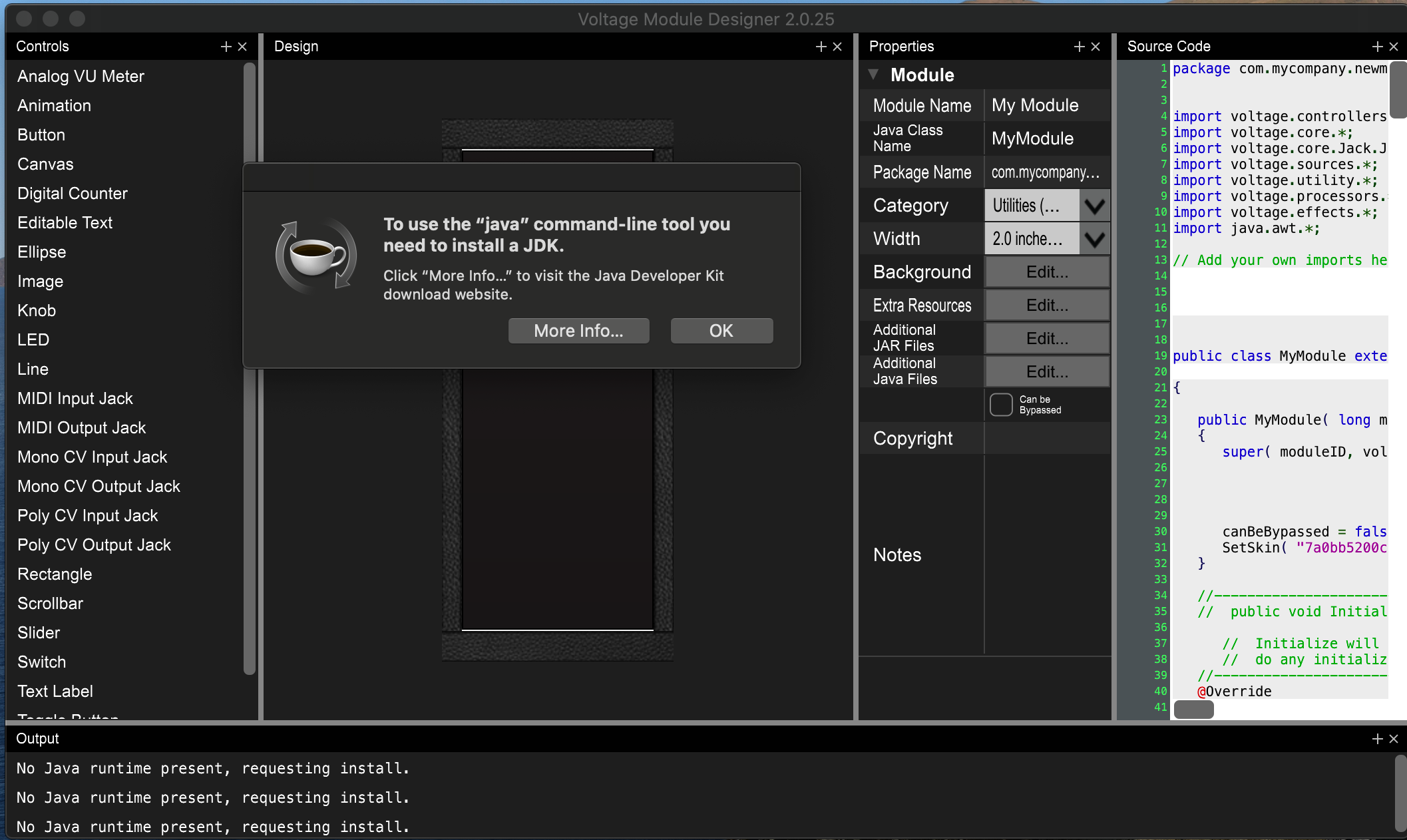1407x840 pixels.
Task: Select Ellipse in Controls list
Action: click(41, 252)
